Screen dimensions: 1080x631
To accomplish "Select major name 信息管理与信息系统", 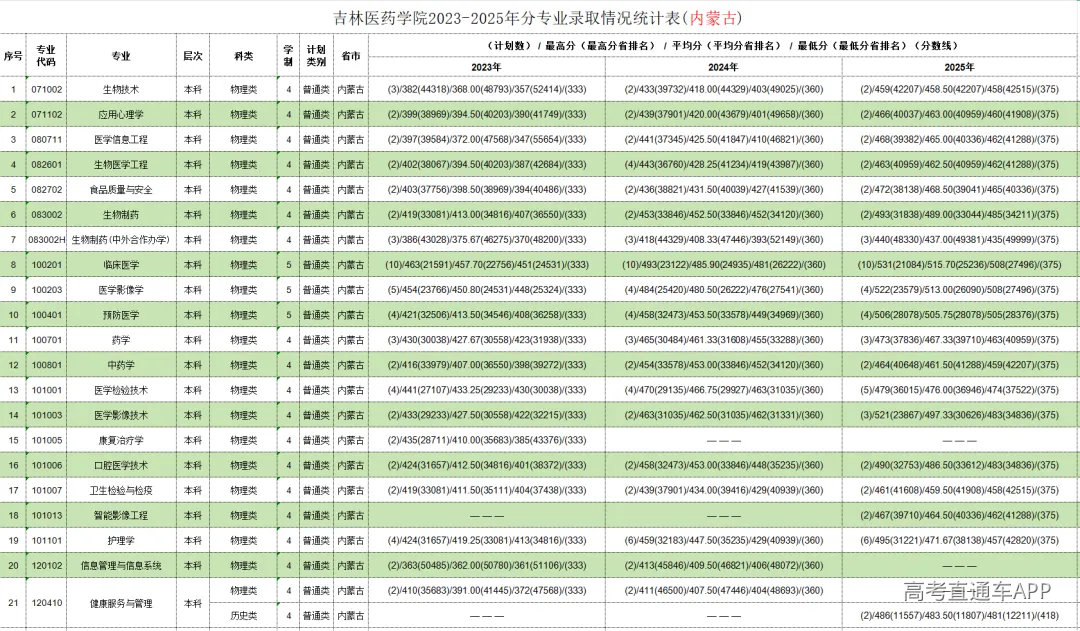I will (x=121, y=566).
